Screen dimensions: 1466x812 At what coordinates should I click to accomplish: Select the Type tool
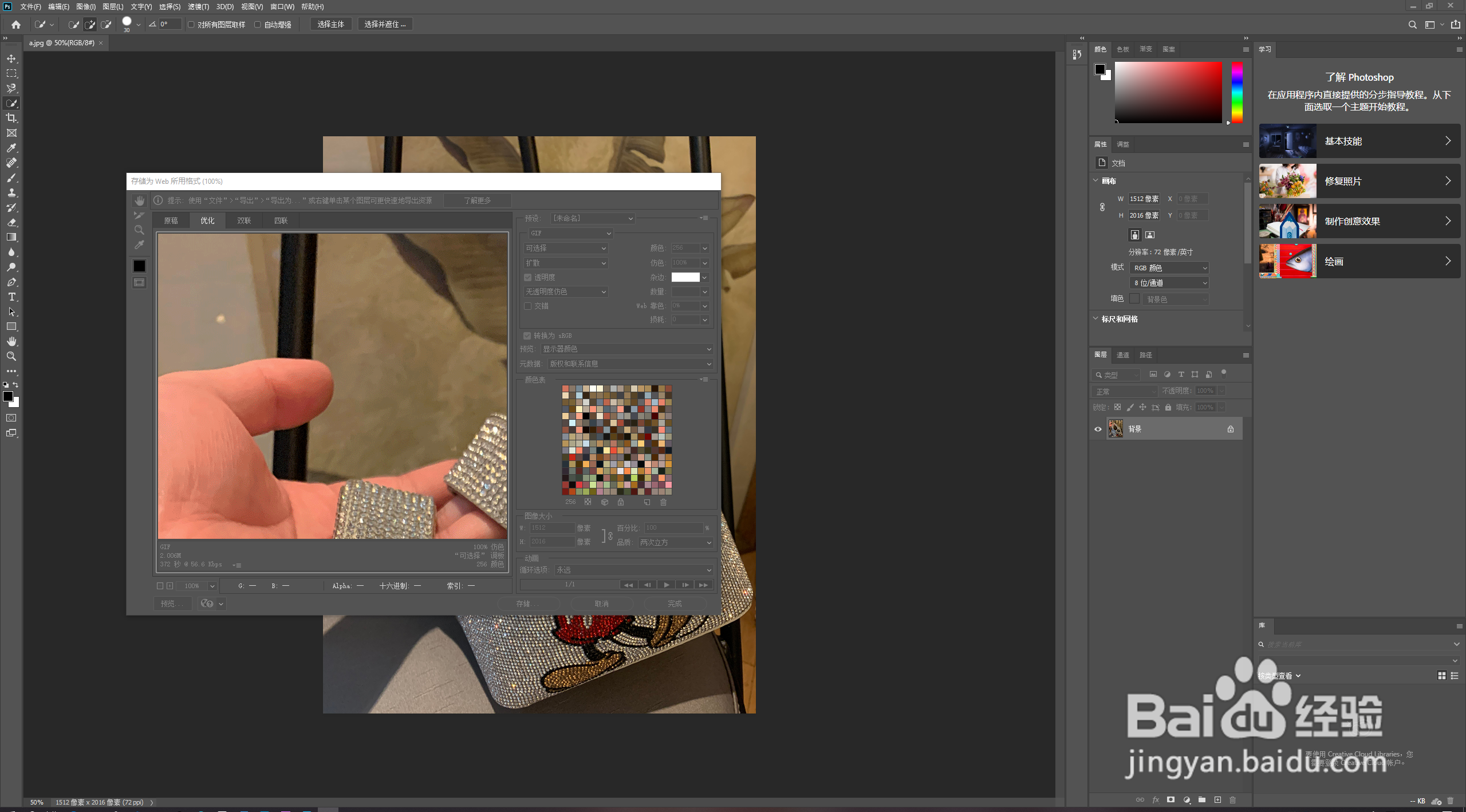coord(11,297)
